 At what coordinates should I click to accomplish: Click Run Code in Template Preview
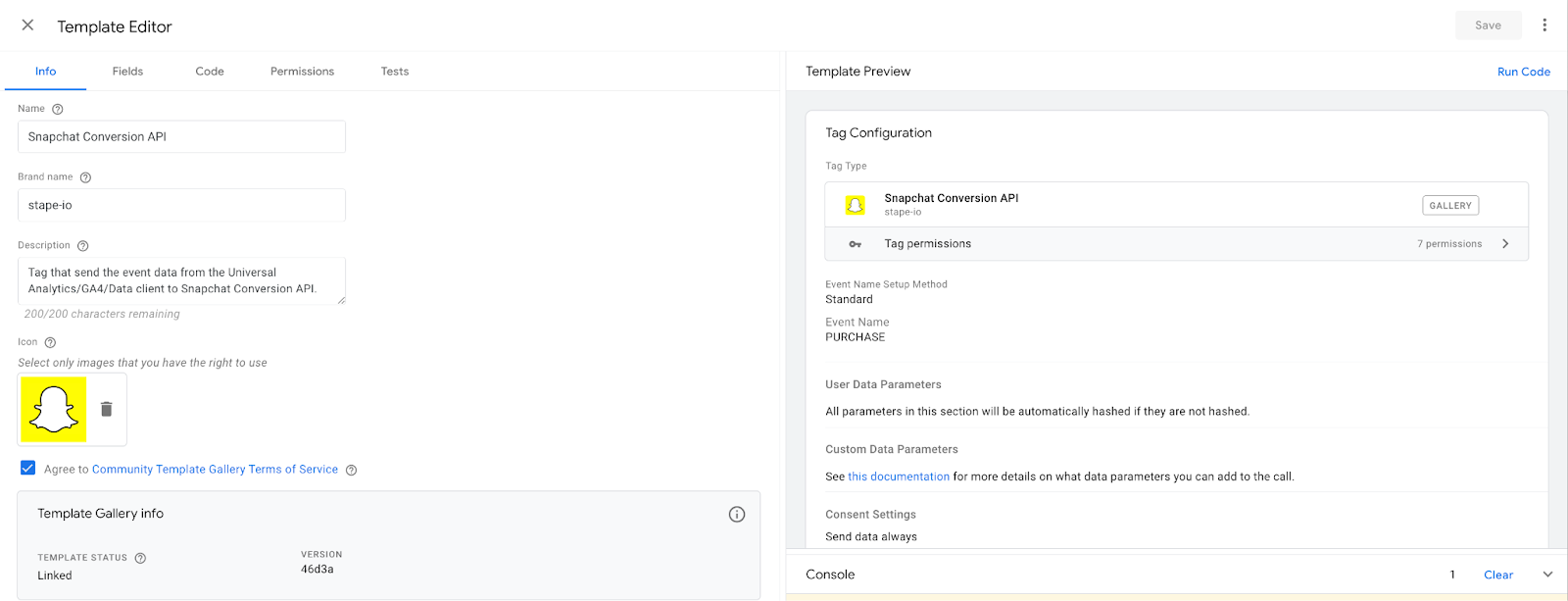(x=1524, y=72)
